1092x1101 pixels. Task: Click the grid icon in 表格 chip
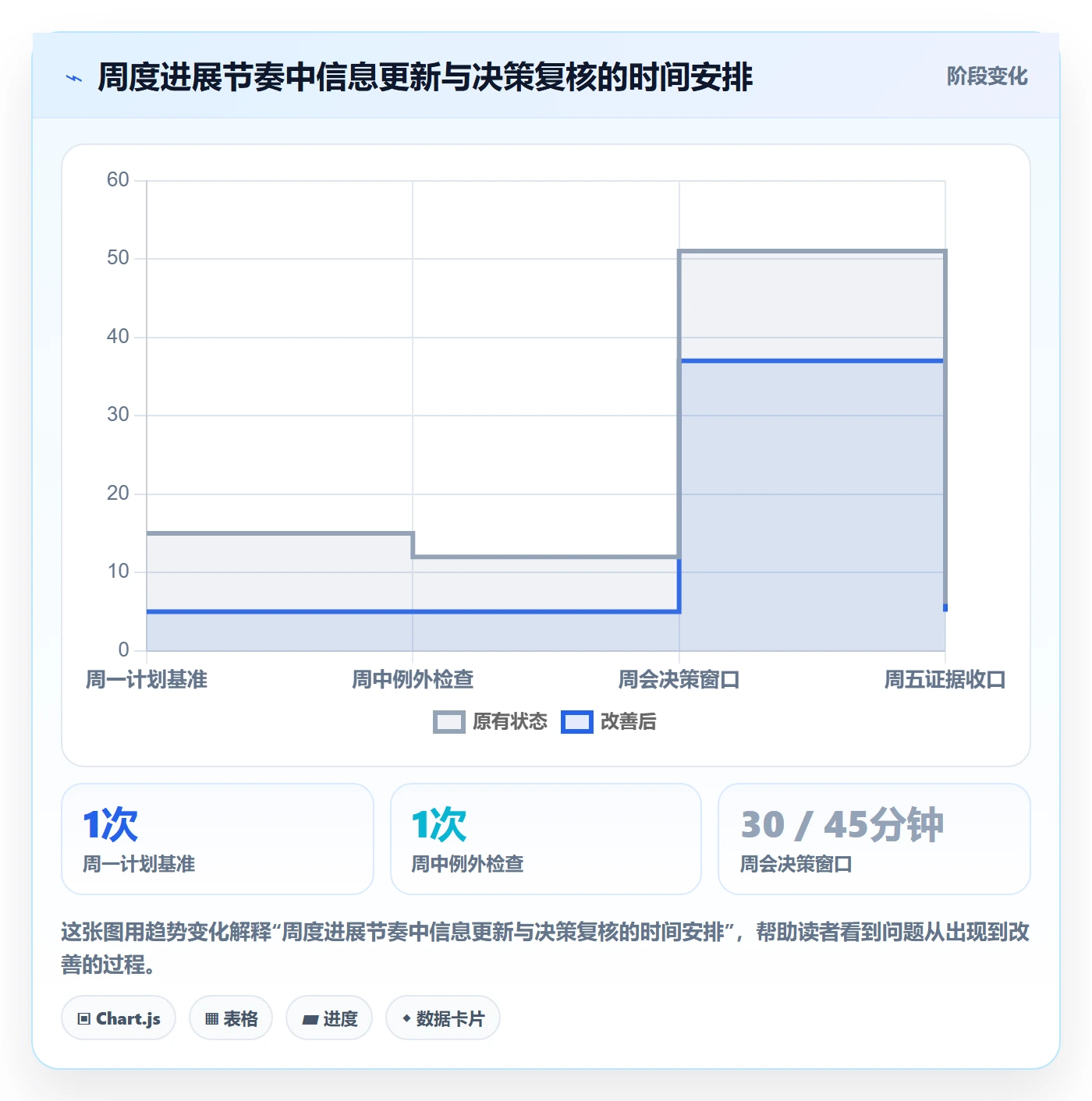tap(211, 1019)
